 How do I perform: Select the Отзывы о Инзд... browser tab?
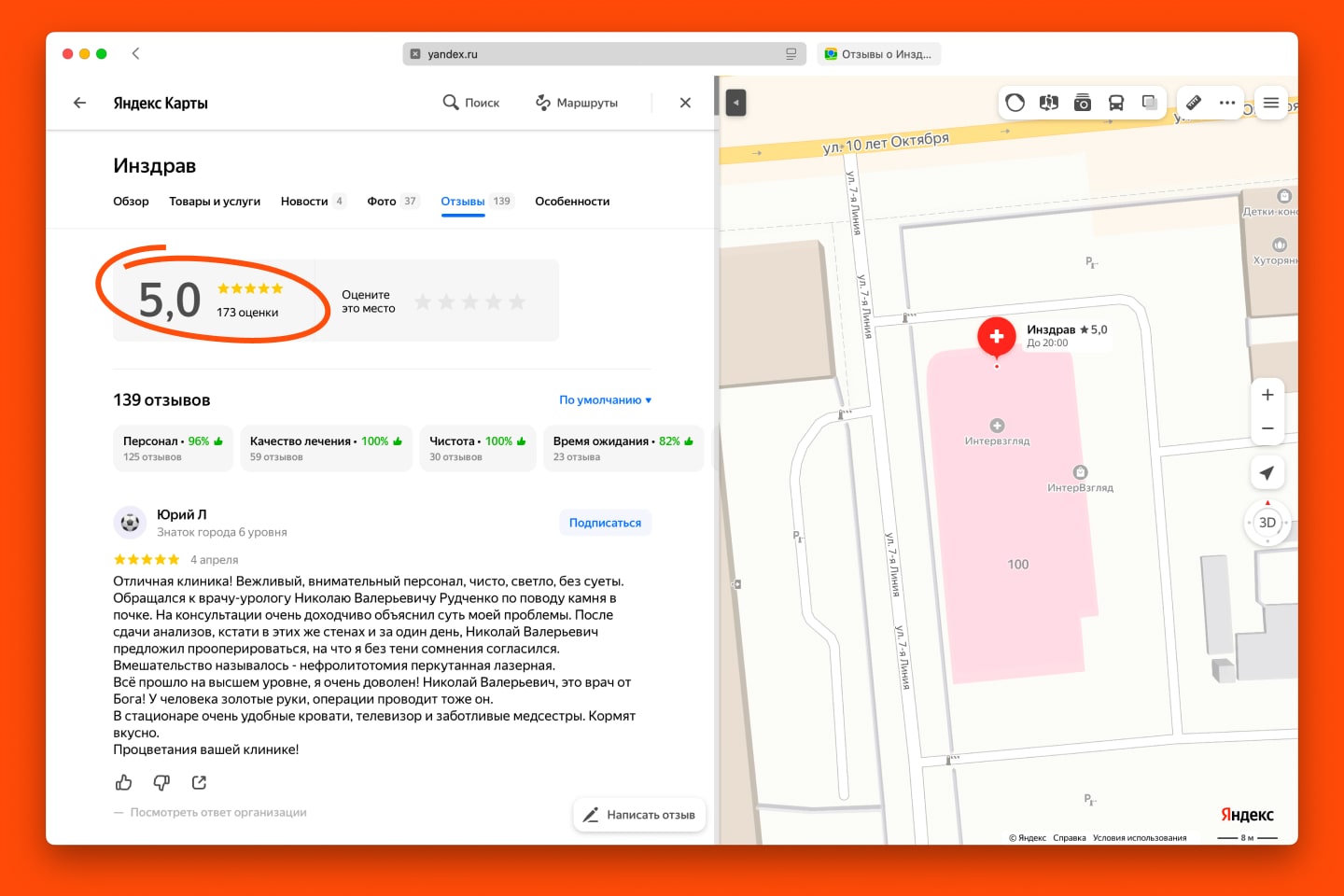point(878,54)
